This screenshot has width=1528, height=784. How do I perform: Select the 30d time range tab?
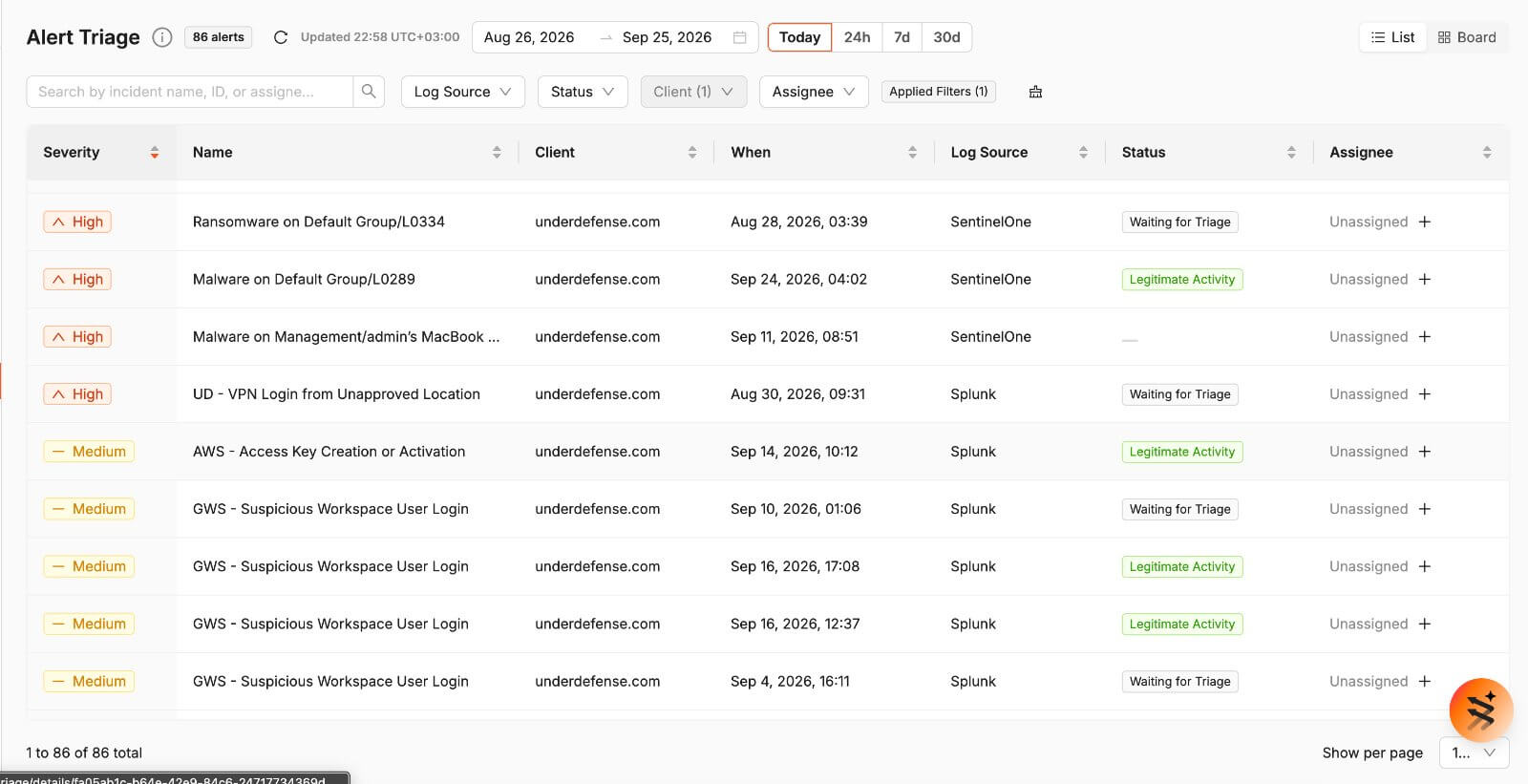click(946, 37)
